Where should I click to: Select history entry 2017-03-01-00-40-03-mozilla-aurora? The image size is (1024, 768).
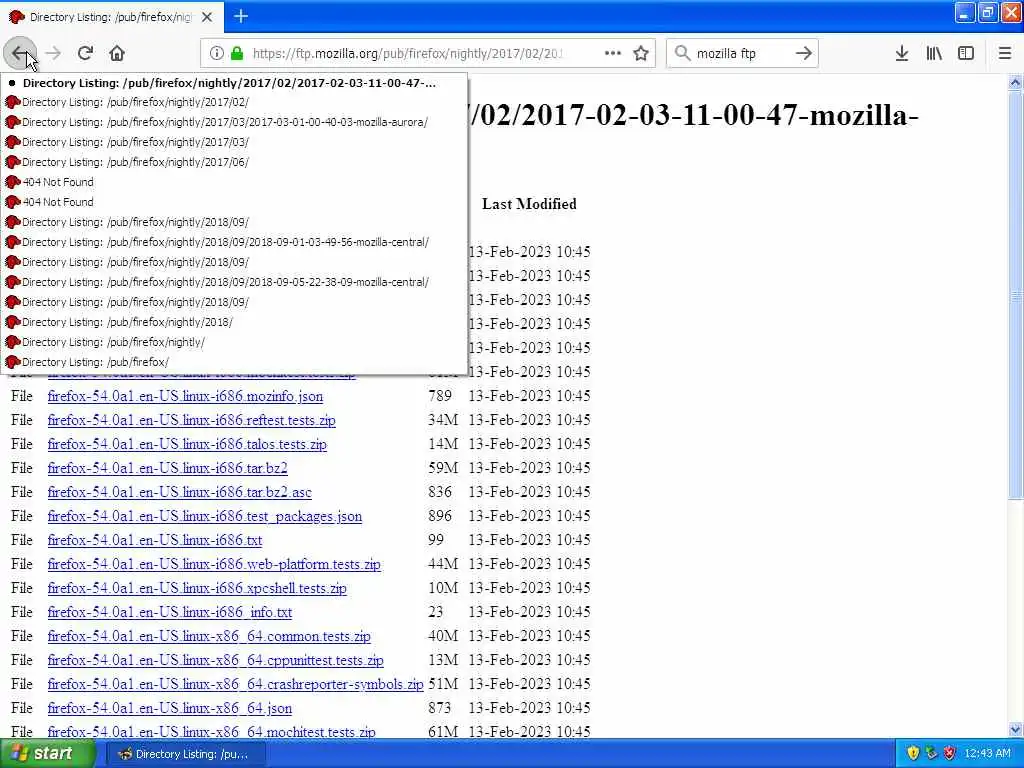click(x=234, y=122)
